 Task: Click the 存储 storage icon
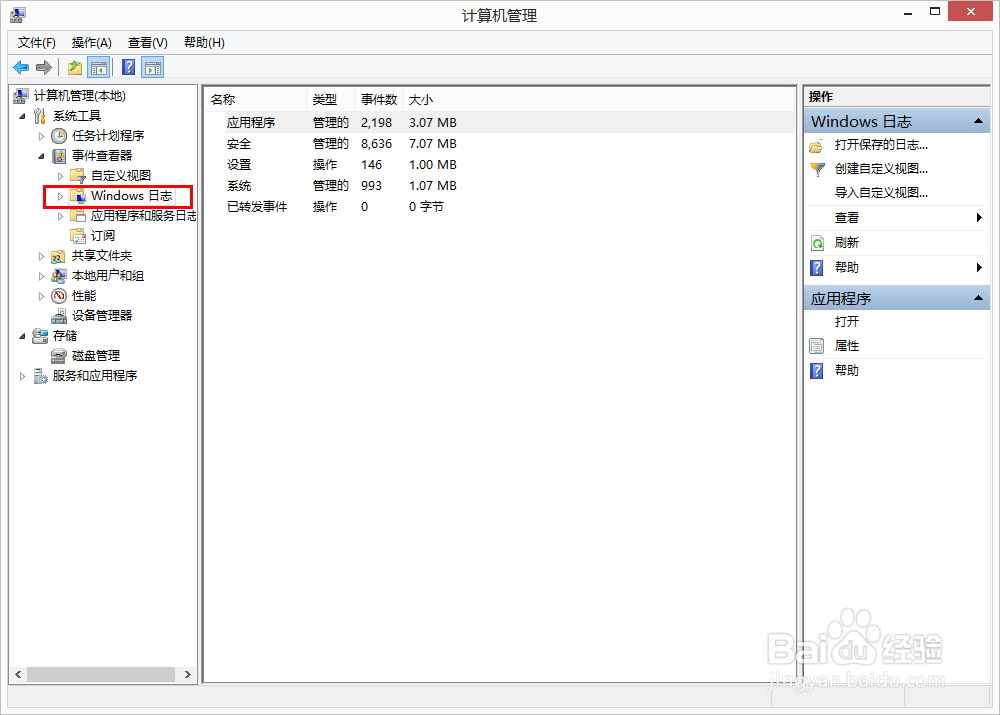40,335
